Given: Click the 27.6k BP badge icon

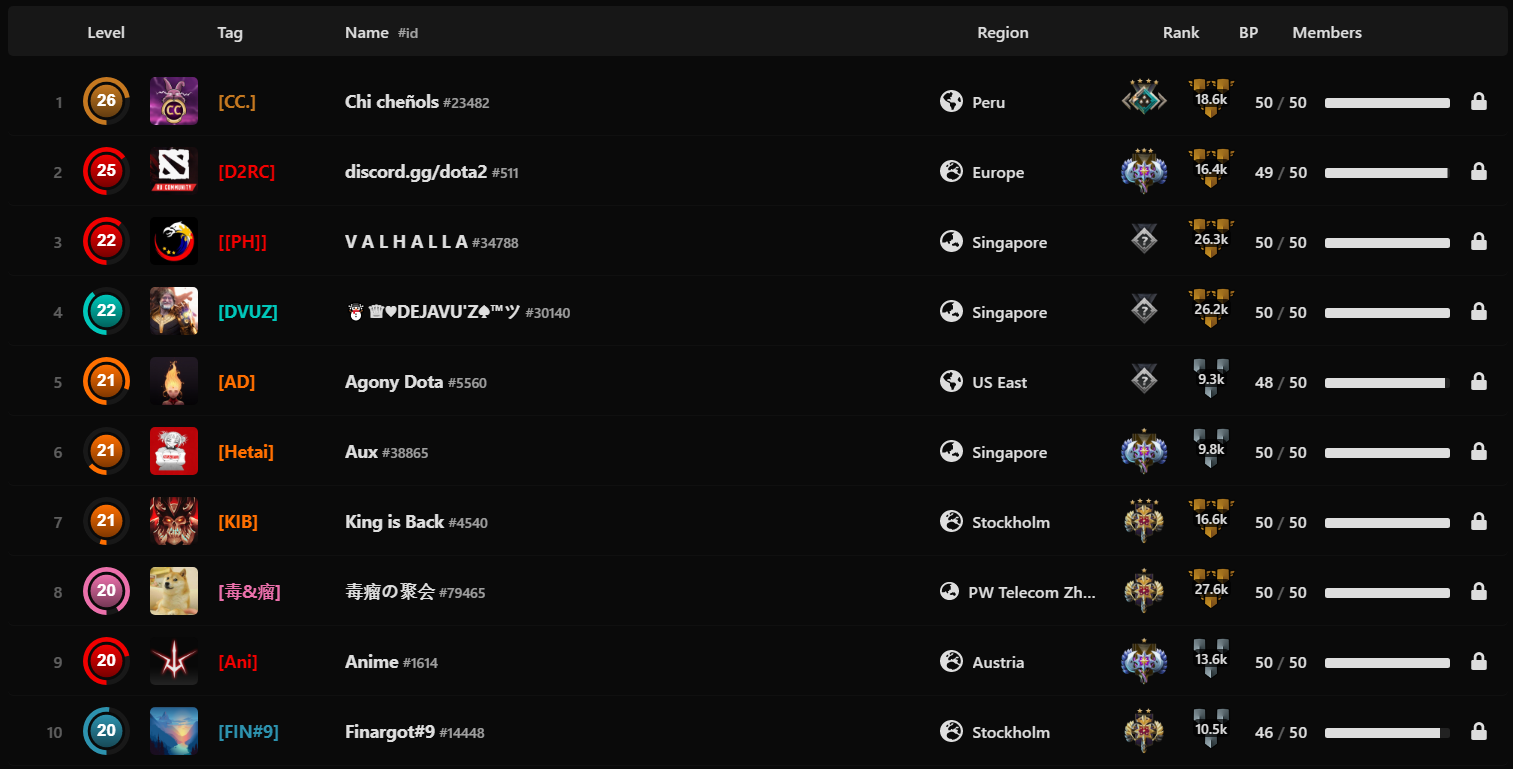Looking at the screenshot, I should 1210,591.
